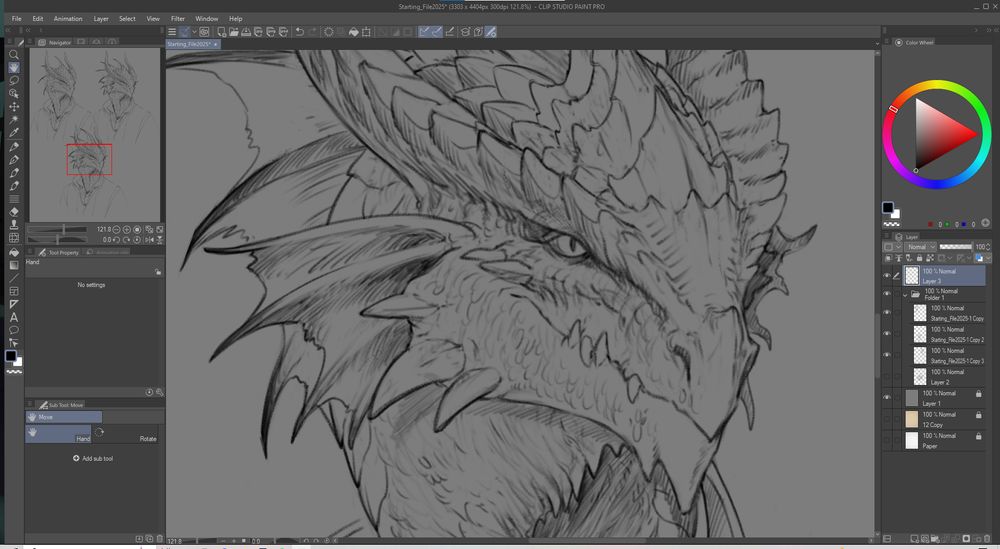Open the Normal blending mode dropdown
The image size is (1000, 549).
tap(920, 247)
